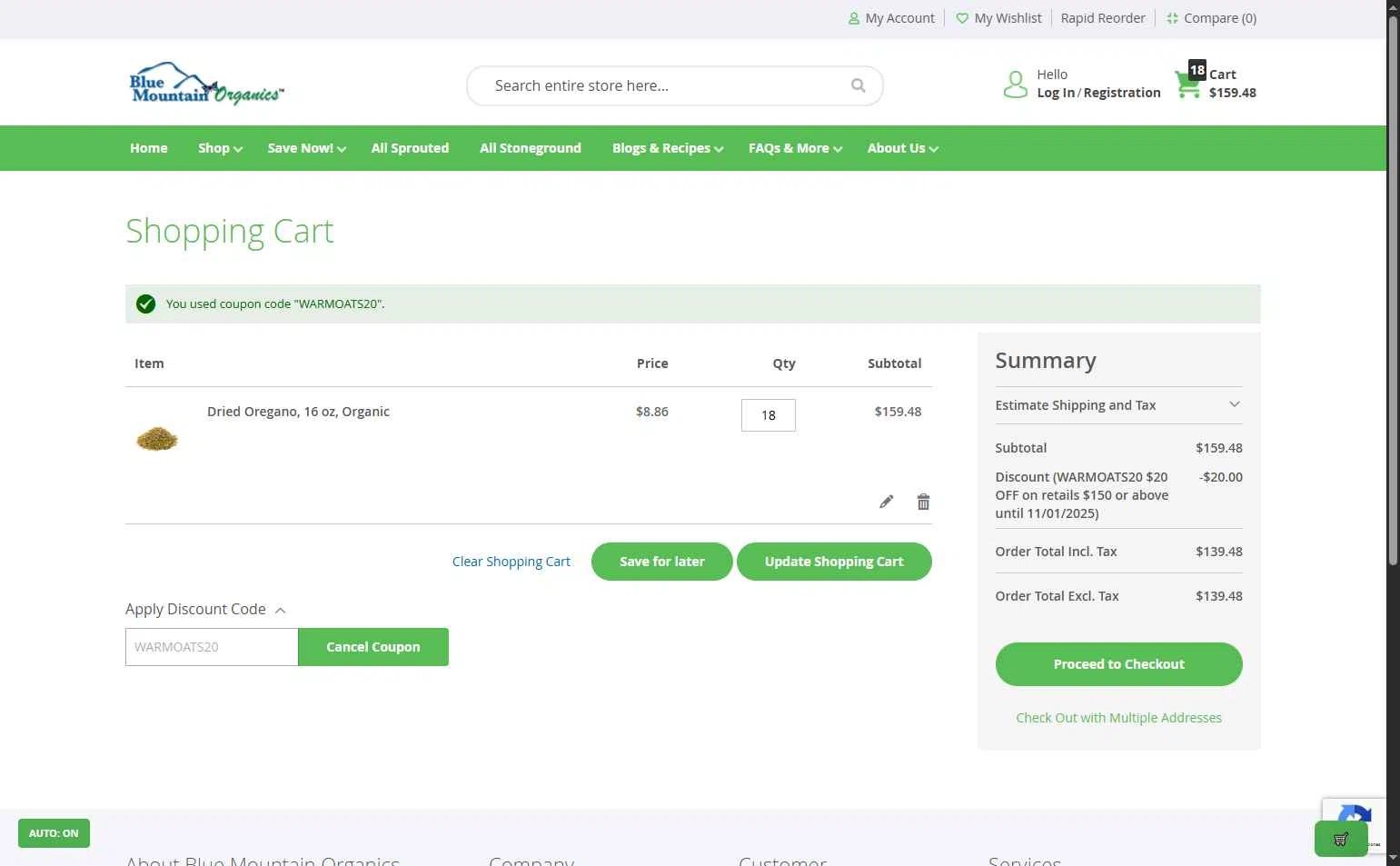The height and width of the screenshot is (866, 1400).
Task: Click the reCAPTCHA badge
Action: tap(1354, 825)
